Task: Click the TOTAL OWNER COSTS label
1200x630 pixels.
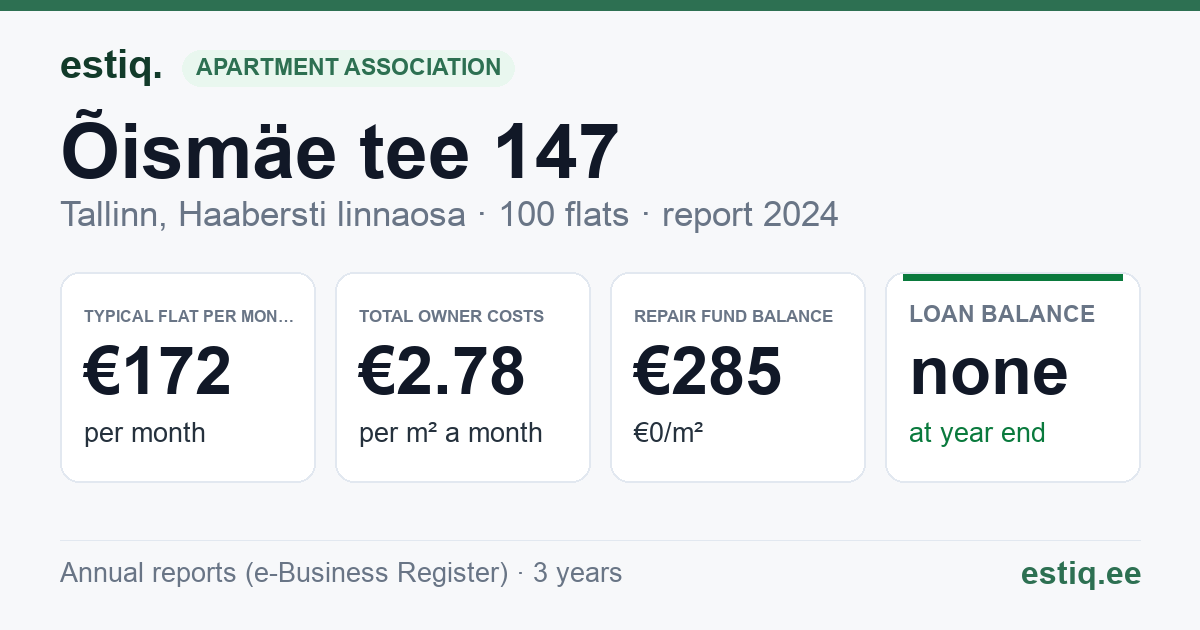Action: pyautogui.click(x=452, y=316)
